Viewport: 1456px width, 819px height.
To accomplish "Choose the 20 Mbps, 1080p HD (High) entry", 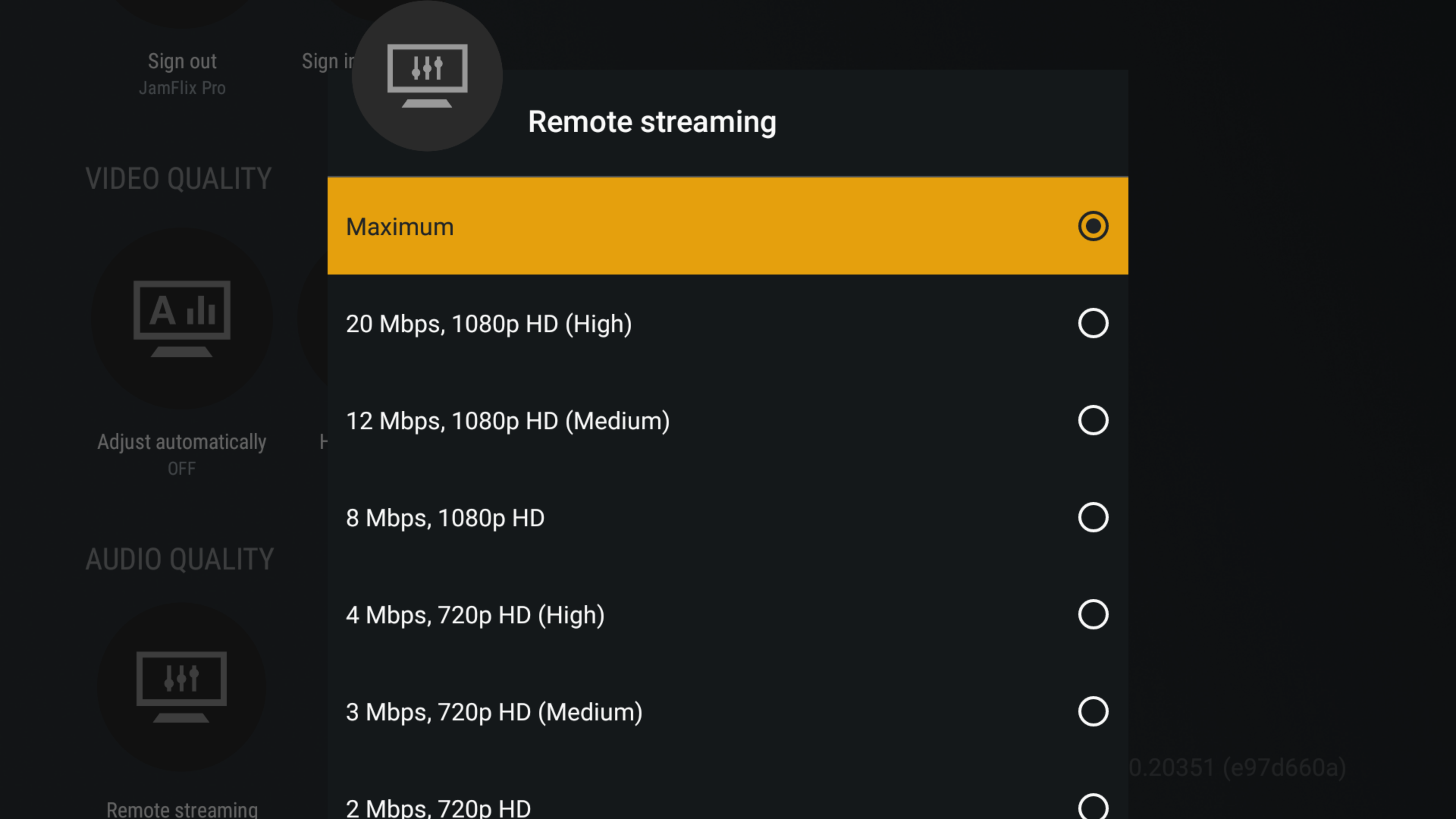I will click(x=728, y=323).
